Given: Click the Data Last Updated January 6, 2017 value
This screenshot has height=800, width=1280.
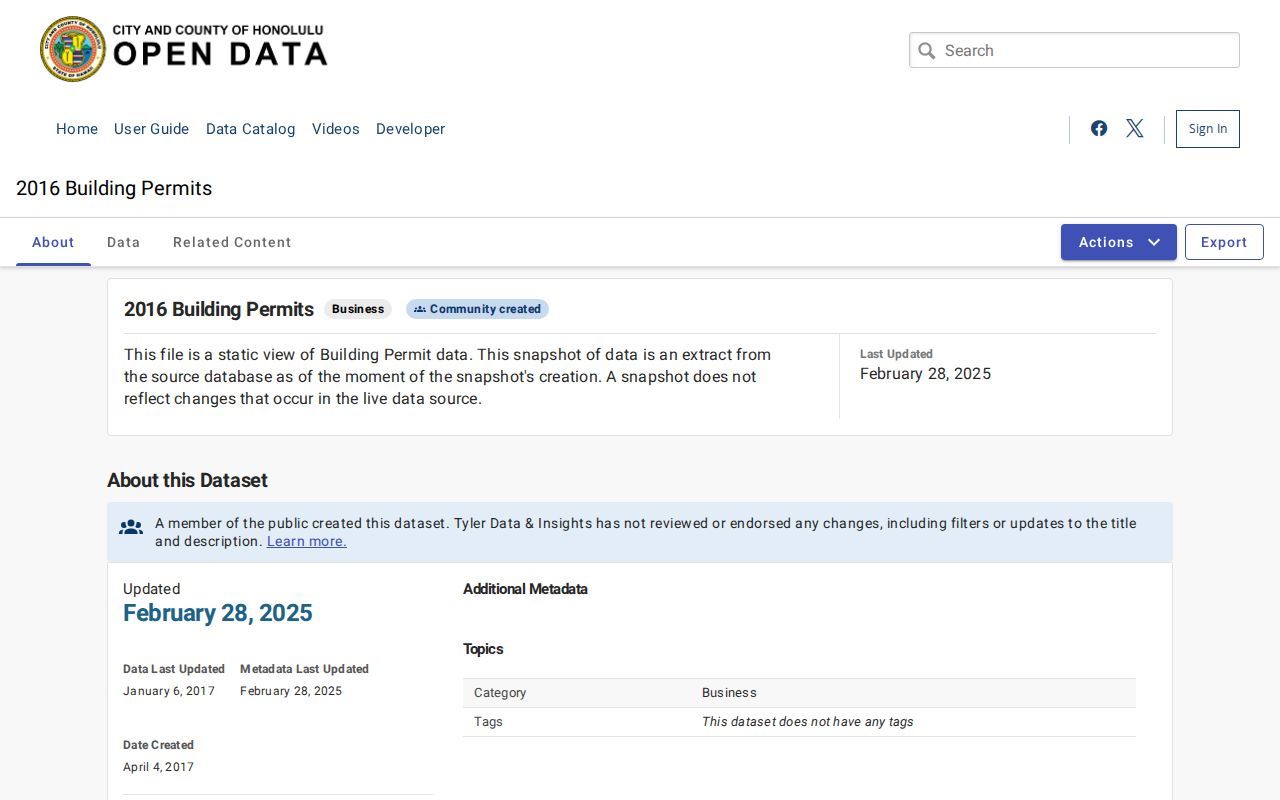Looking at the screenshot, I should [169, 691].
